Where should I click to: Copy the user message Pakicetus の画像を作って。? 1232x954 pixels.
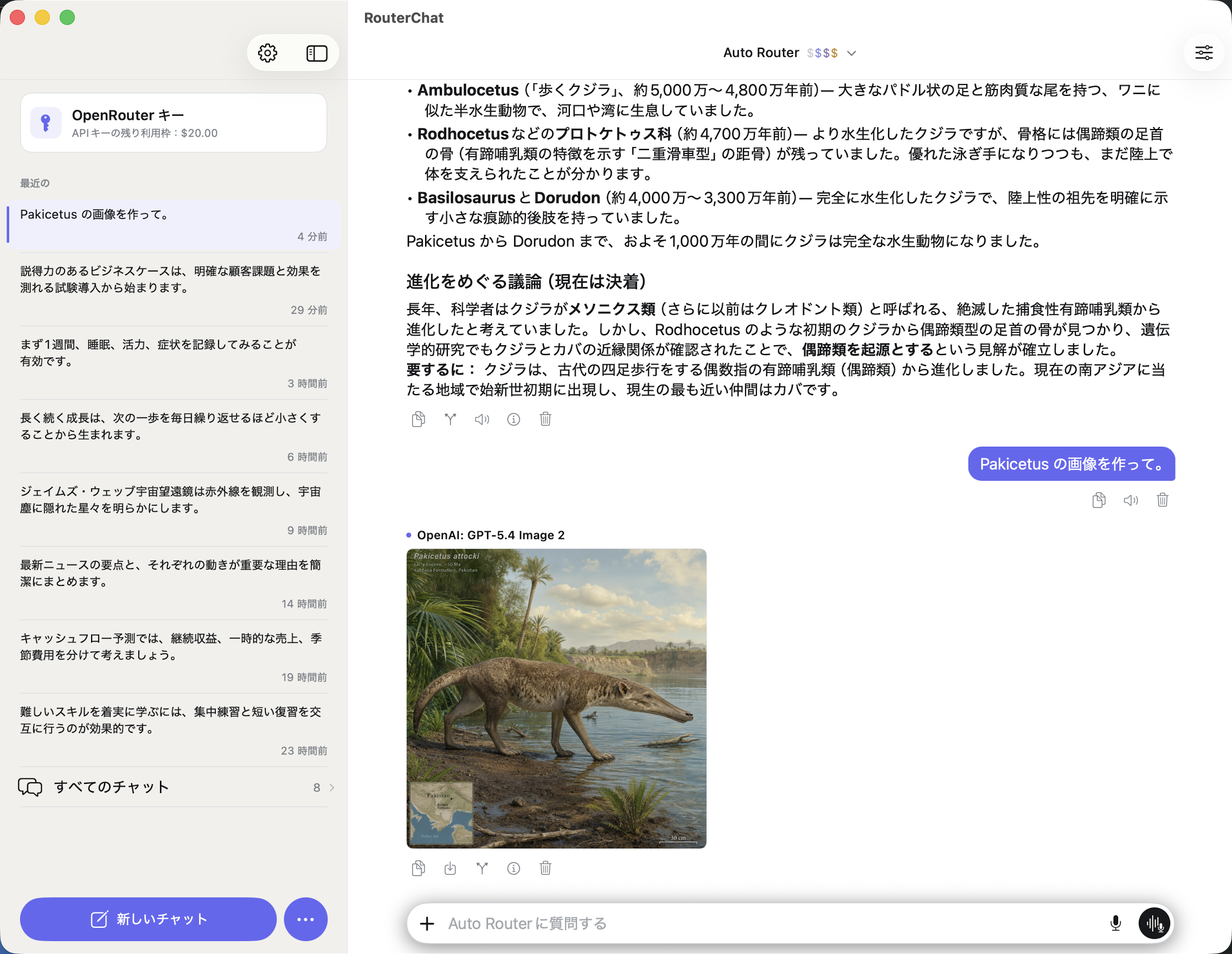(1099, 500)
